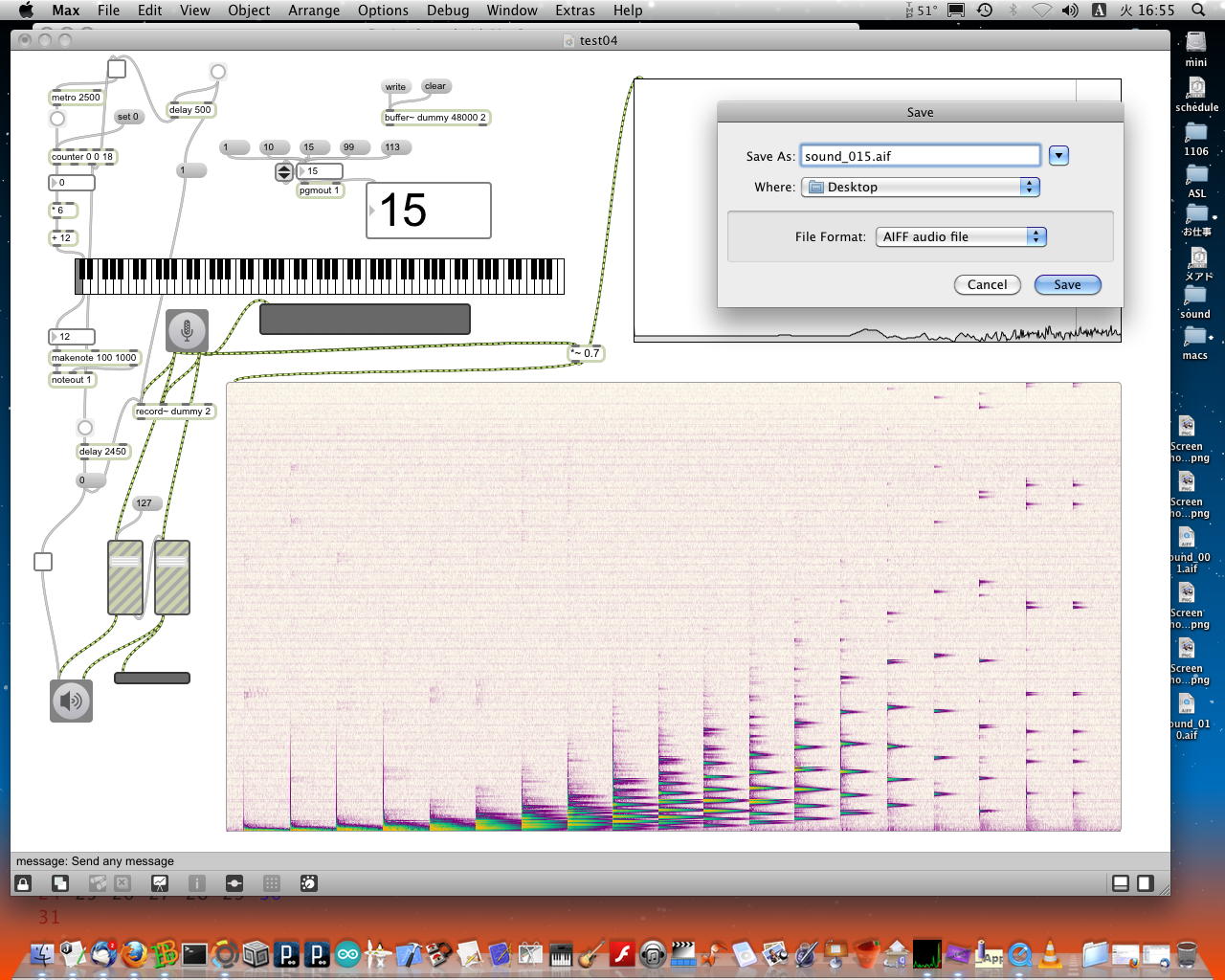Click the left gain slider
Viewport: 1225px width, 980px height.
pyautogui.click(x=125, y=577)
